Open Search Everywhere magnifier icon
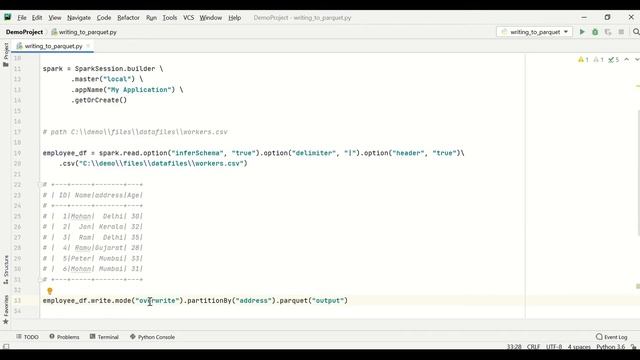Viewport: 640px width, 360px height. [636, 32]
